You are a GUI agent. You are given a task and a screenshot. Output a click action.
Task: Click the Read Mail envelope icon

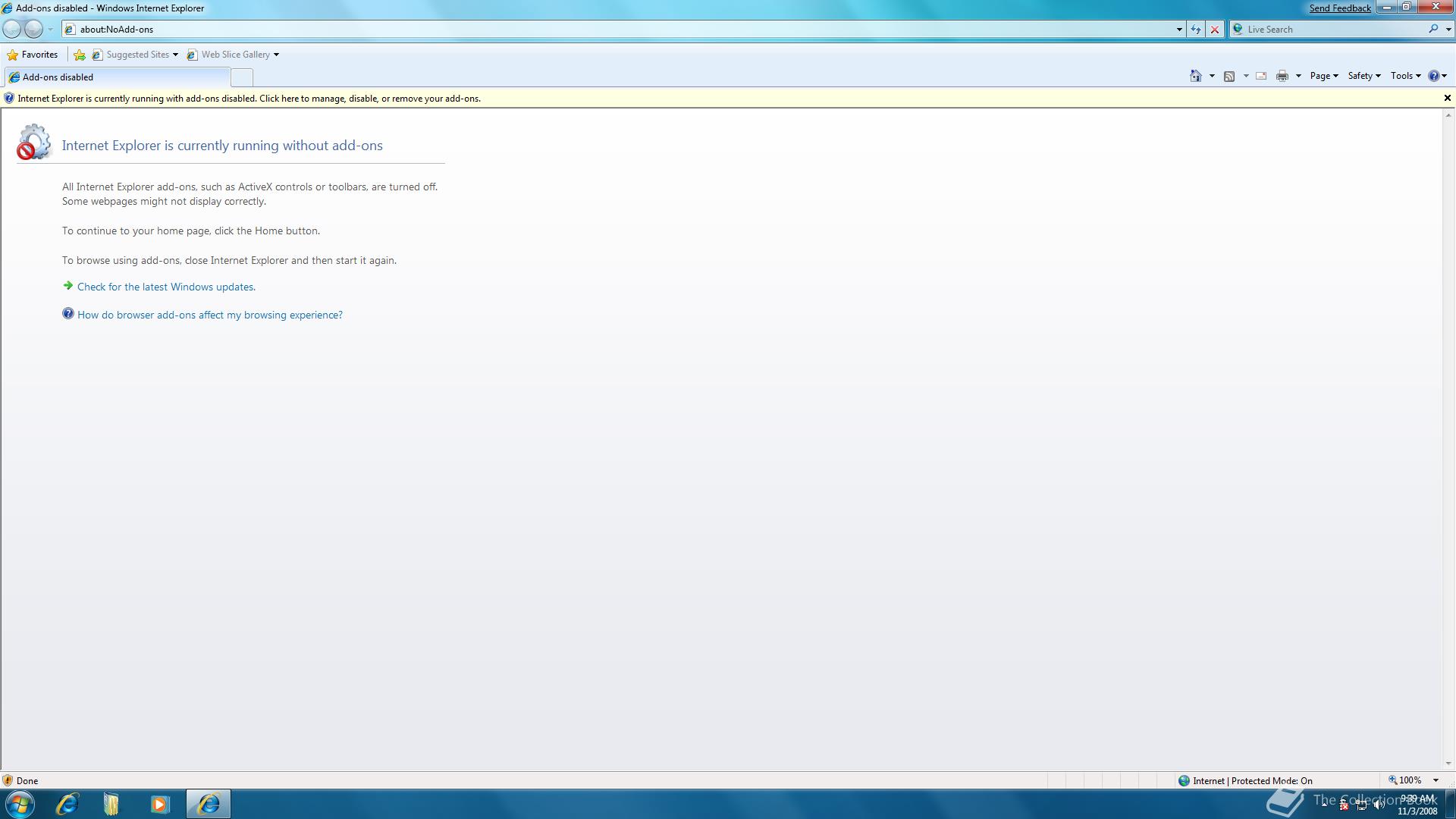point(1261,76)
